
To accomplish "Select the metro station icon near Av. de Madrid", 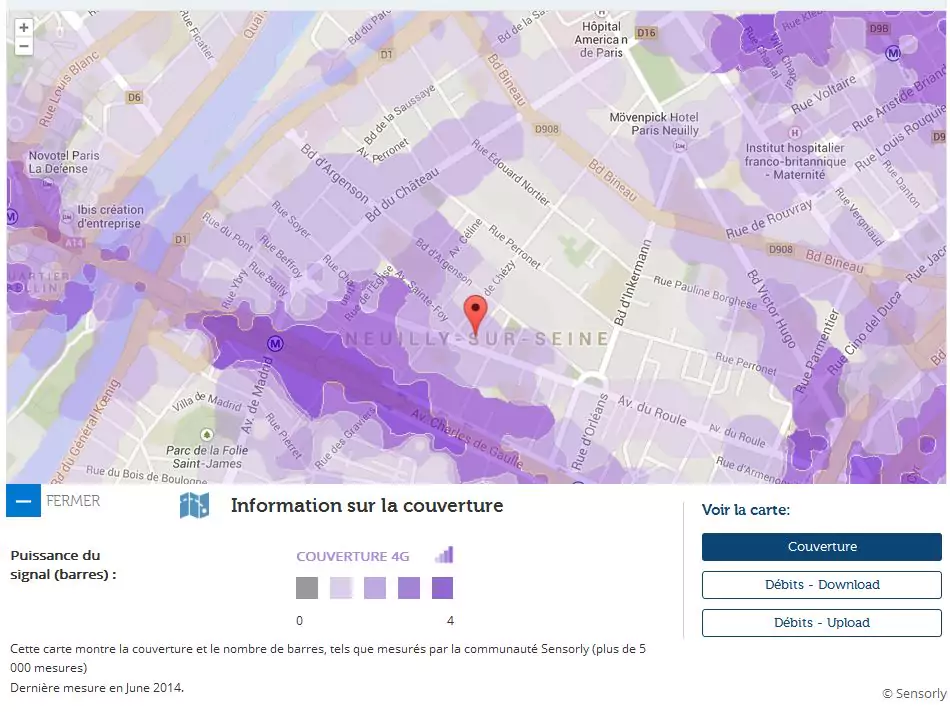I will tap(273, 343).
